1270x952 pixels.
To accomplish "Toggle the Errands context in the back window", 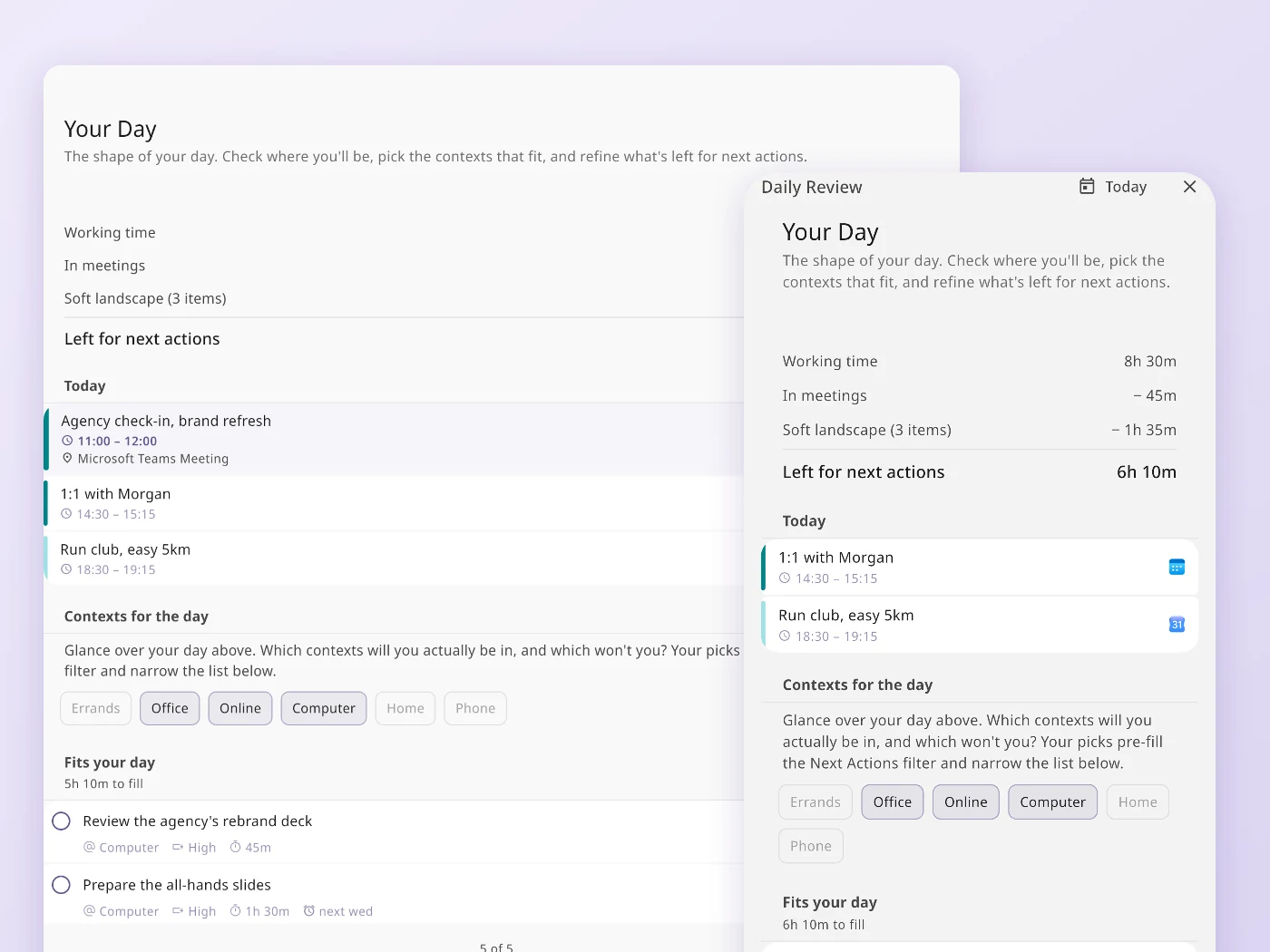I will [x=96, y=708].
